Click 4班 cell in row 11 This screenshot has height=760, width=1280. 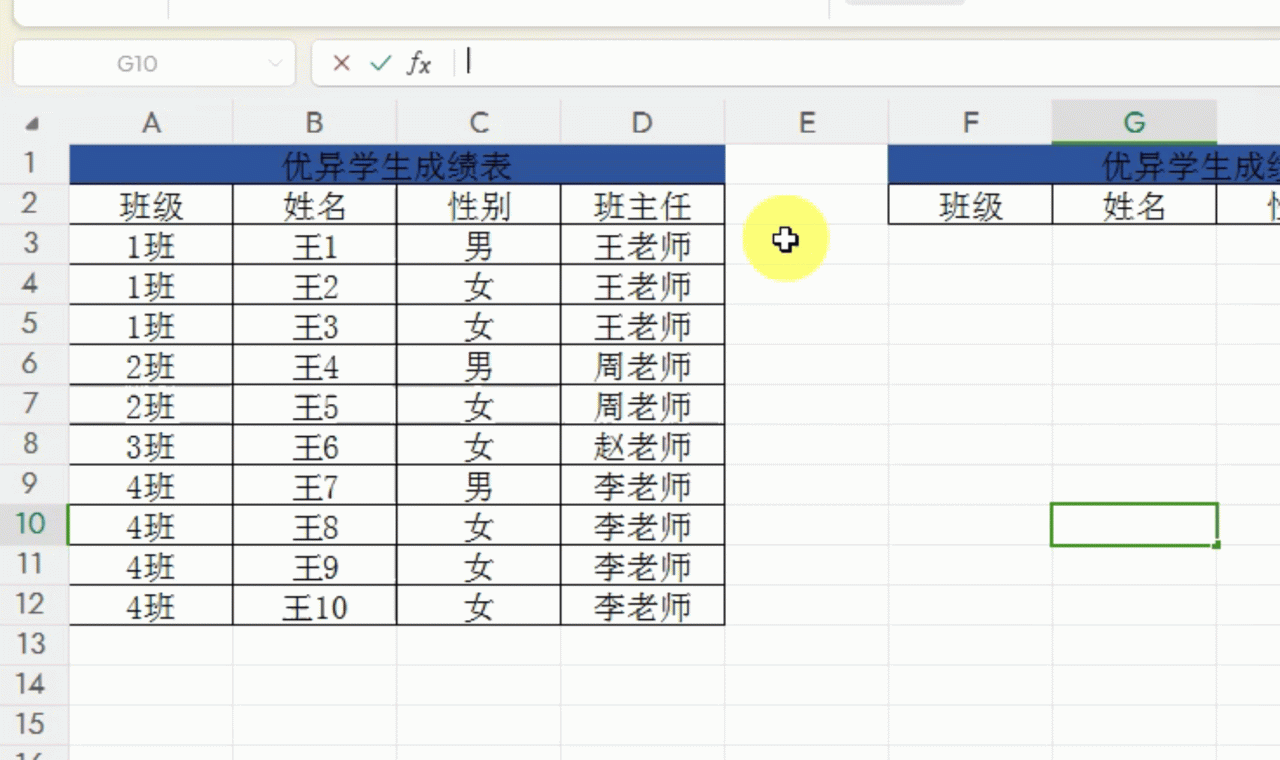(151, 565)
